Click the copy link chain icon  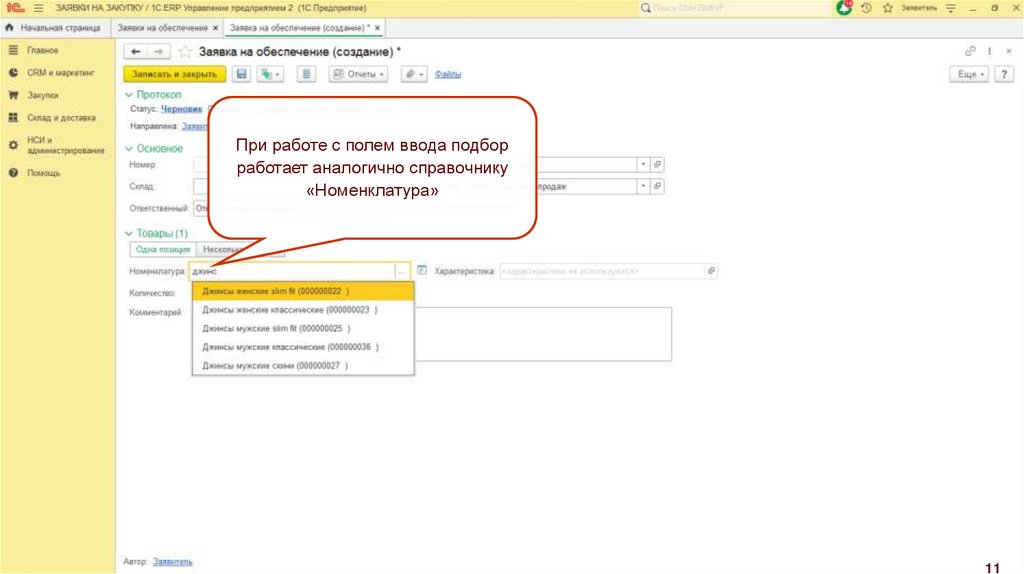[970, 51]
